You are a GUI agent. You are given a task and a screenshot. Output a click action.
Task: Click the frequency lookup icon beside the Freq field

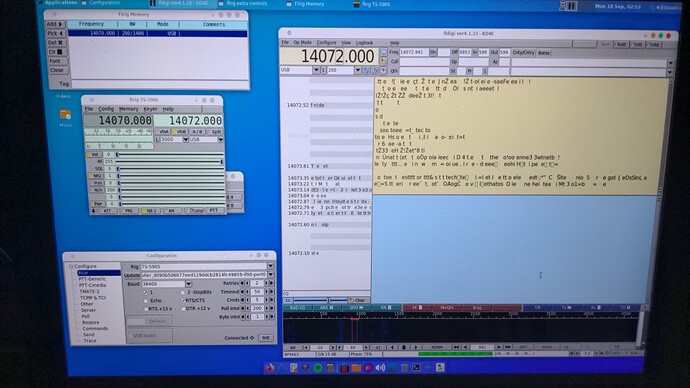tap(384, 52)
